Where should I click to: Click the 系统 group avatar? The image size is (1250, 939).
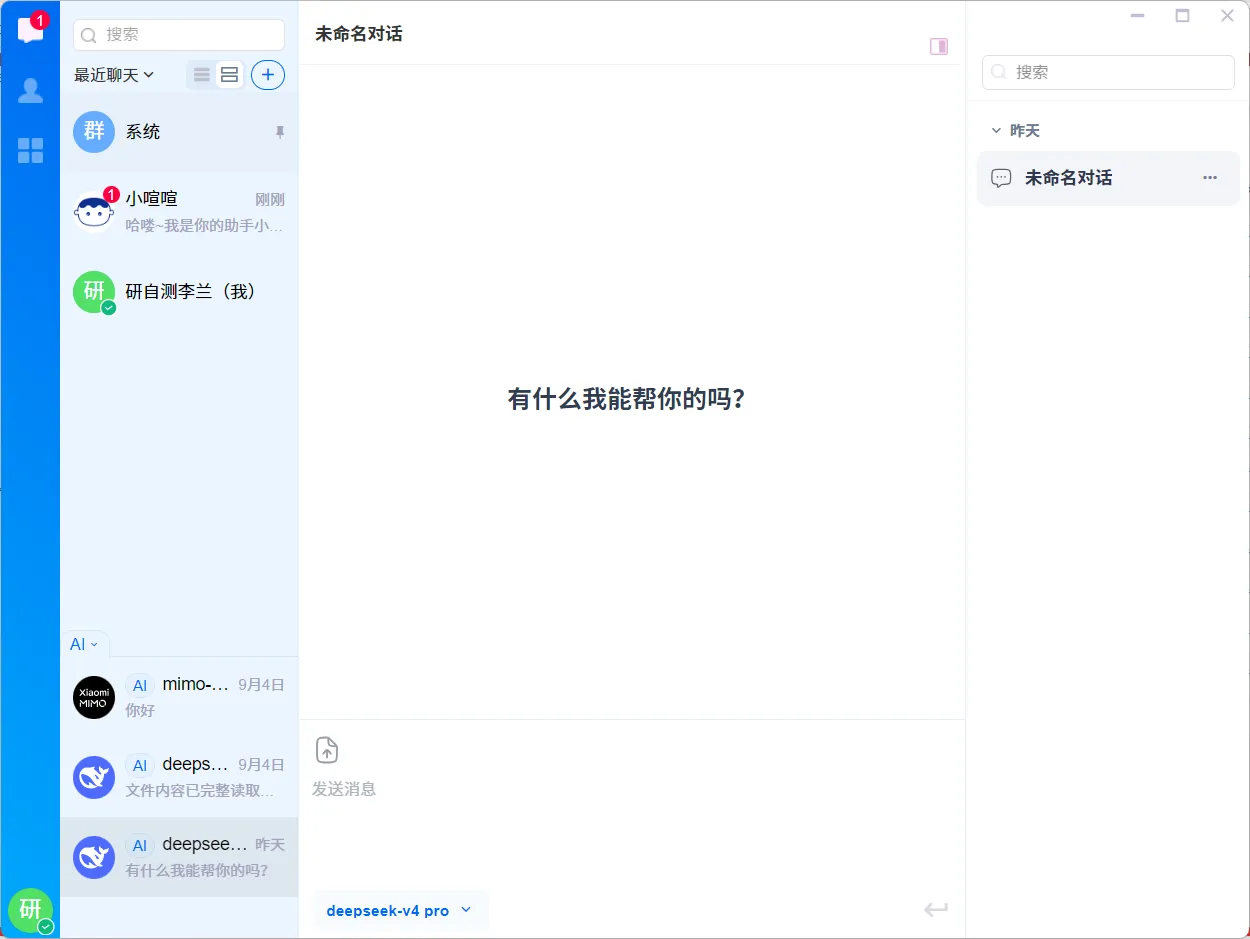coord(94,132)
